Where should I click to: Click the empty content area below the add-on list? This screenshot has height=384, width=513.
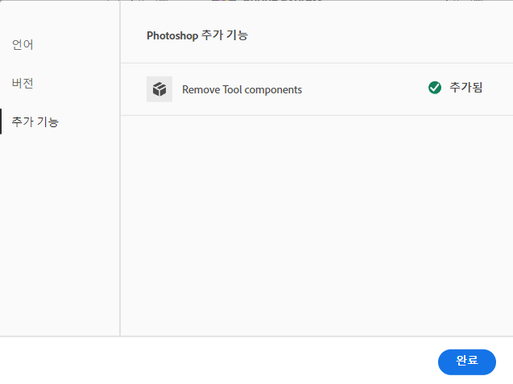317,226
